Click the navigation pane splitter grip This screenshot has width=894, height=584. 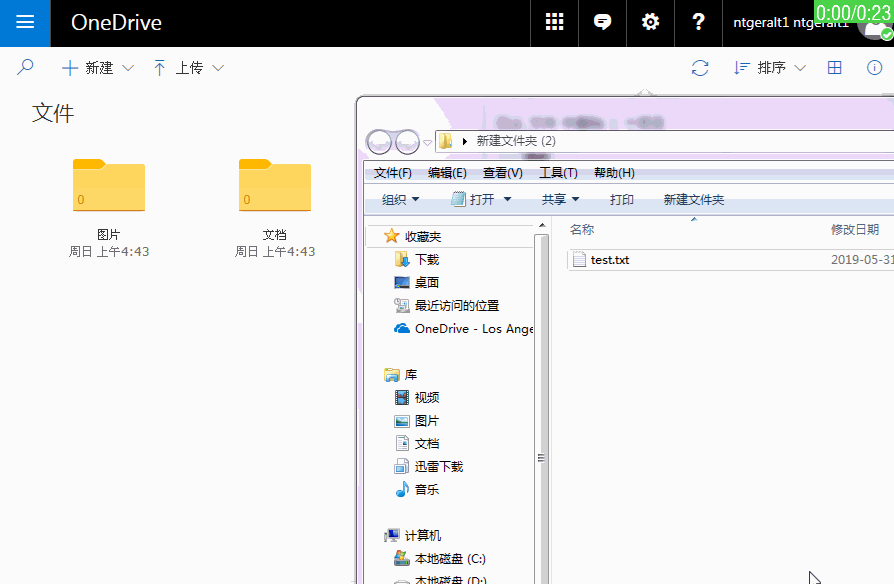pyautogui.click(x=541, y=457)
